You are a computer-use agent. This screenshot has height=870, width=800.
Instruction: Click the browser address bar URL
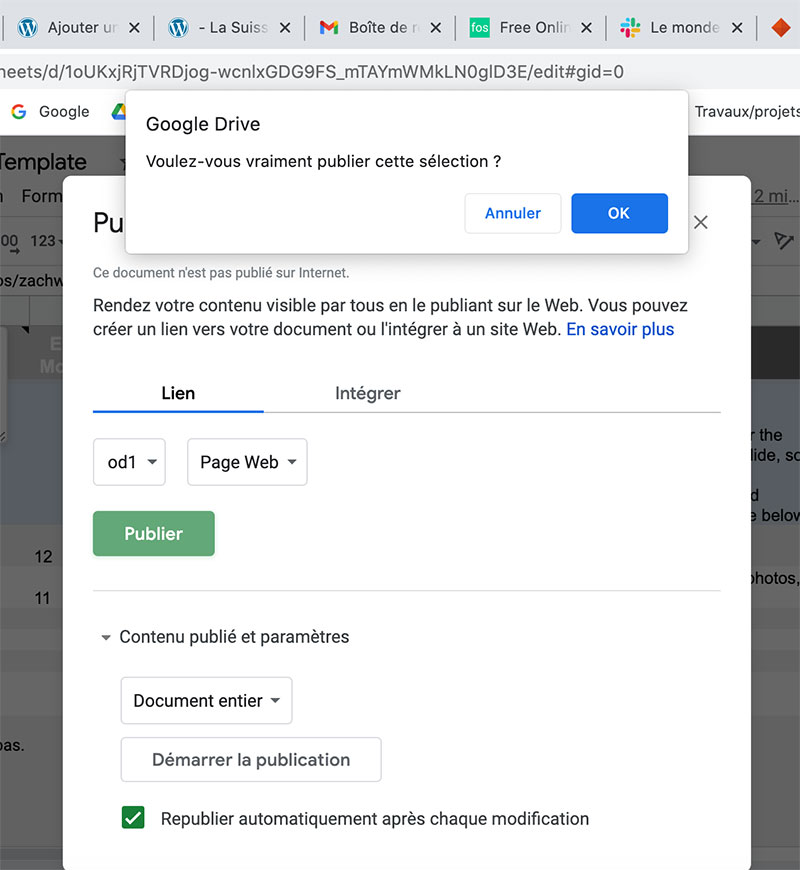click(312, 72)
